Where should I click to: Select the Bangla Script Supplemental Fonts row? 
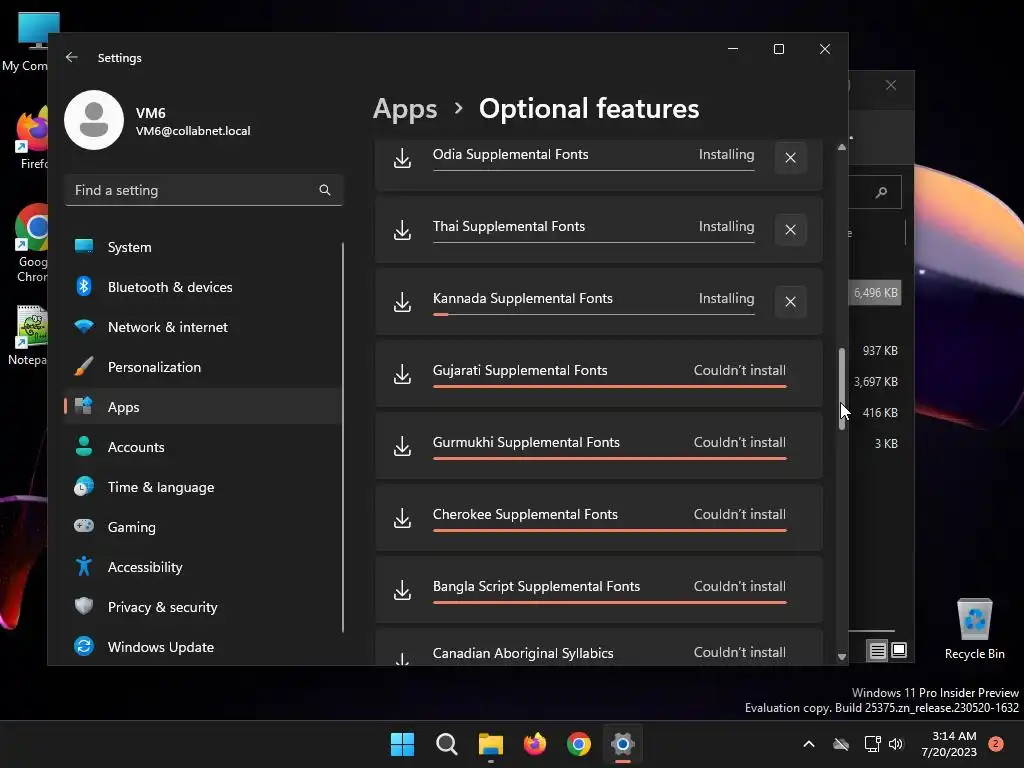[598, 589]
